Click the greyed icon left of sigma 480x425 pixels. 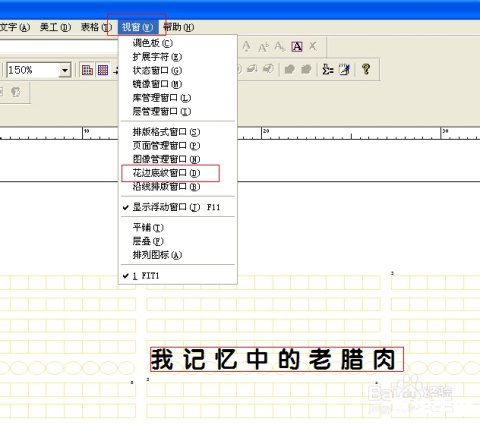[306, 69]
